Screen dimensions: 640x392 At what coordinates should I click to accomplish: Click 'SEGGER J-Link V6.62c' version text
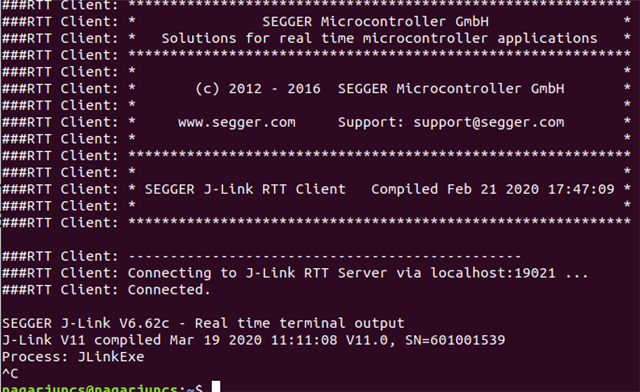[x=86, y=323]
